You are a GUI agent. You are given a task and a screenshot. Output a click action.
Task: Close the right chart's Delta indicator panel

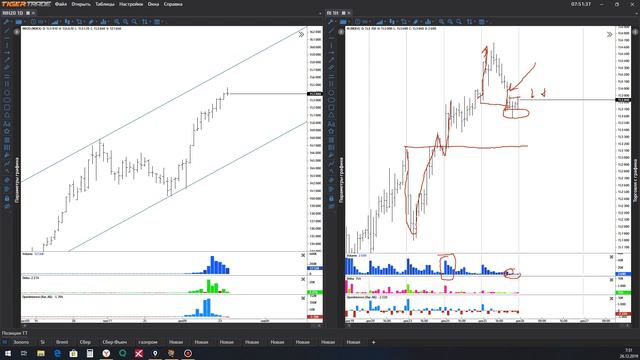pyautogui.click(x=611, y=280)
